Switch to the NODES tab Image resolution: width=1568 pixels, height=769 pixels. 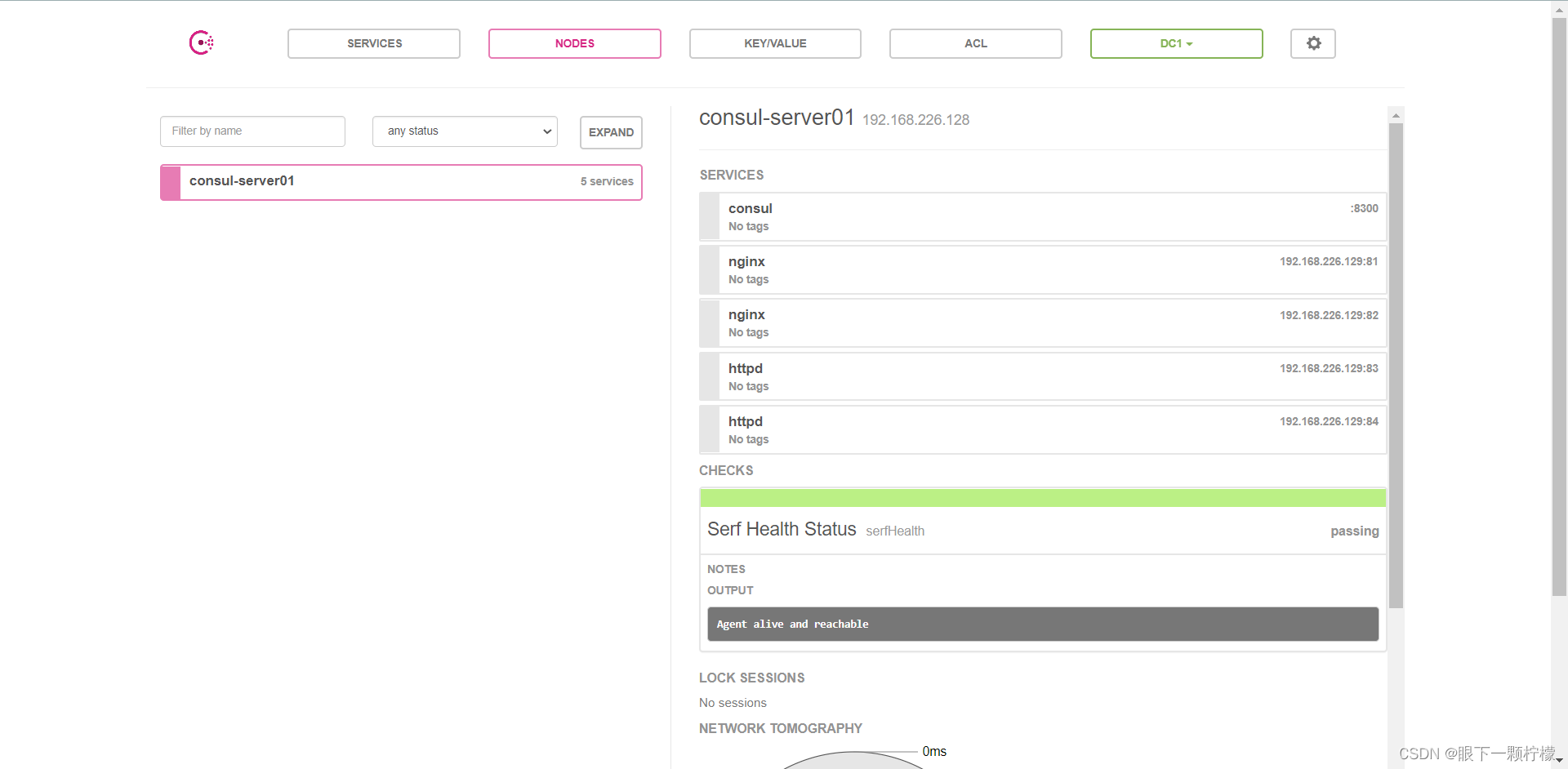point(575,43)
